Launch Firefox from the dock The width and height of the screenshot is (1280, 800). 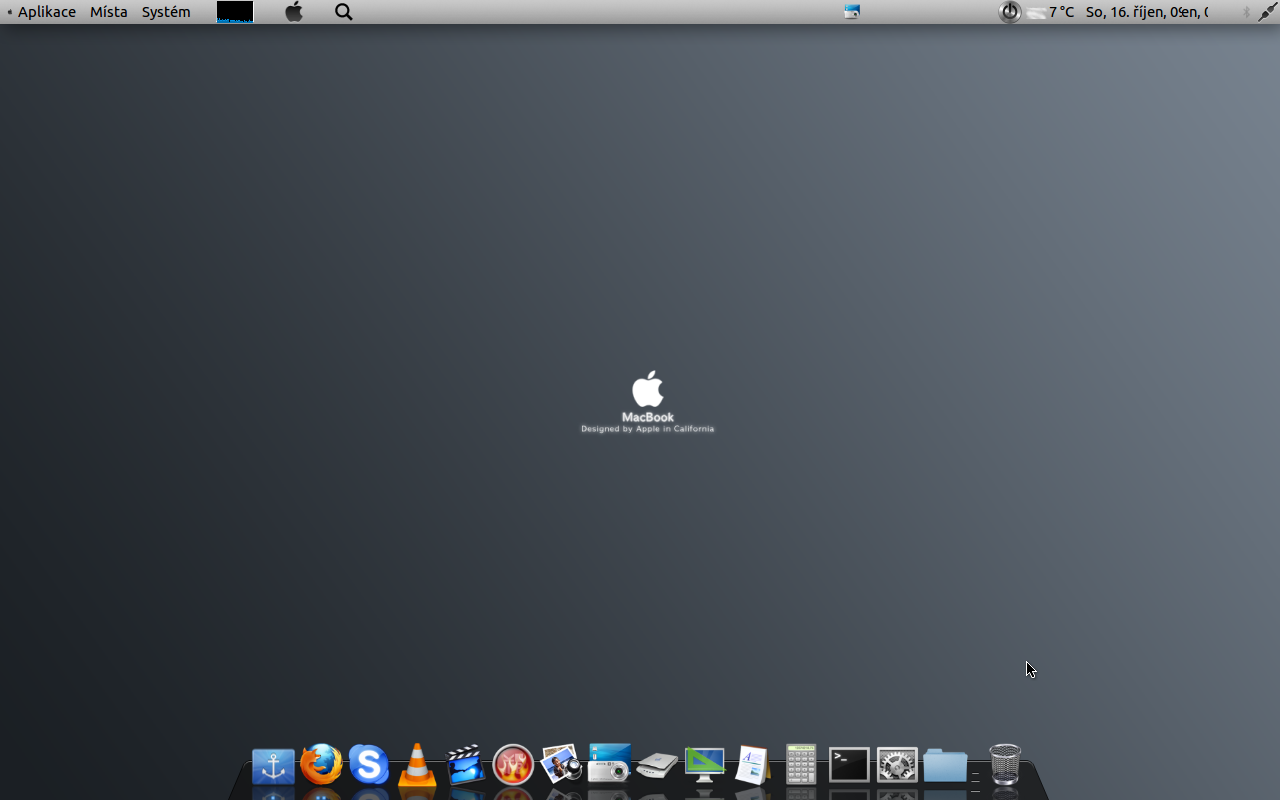click(321, 765)
